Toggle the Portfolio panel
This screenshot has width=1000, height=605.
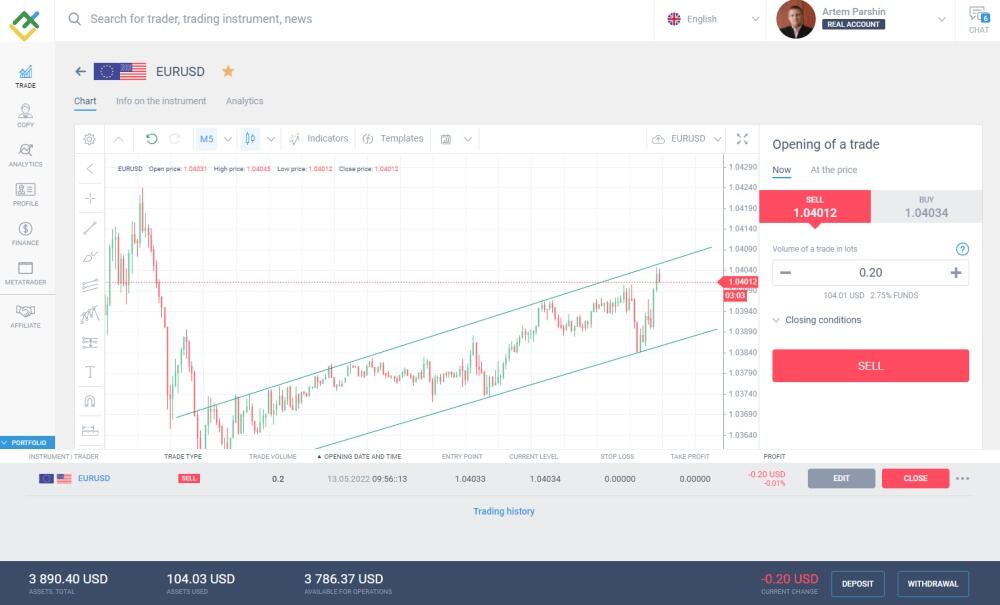pos(28,442)
